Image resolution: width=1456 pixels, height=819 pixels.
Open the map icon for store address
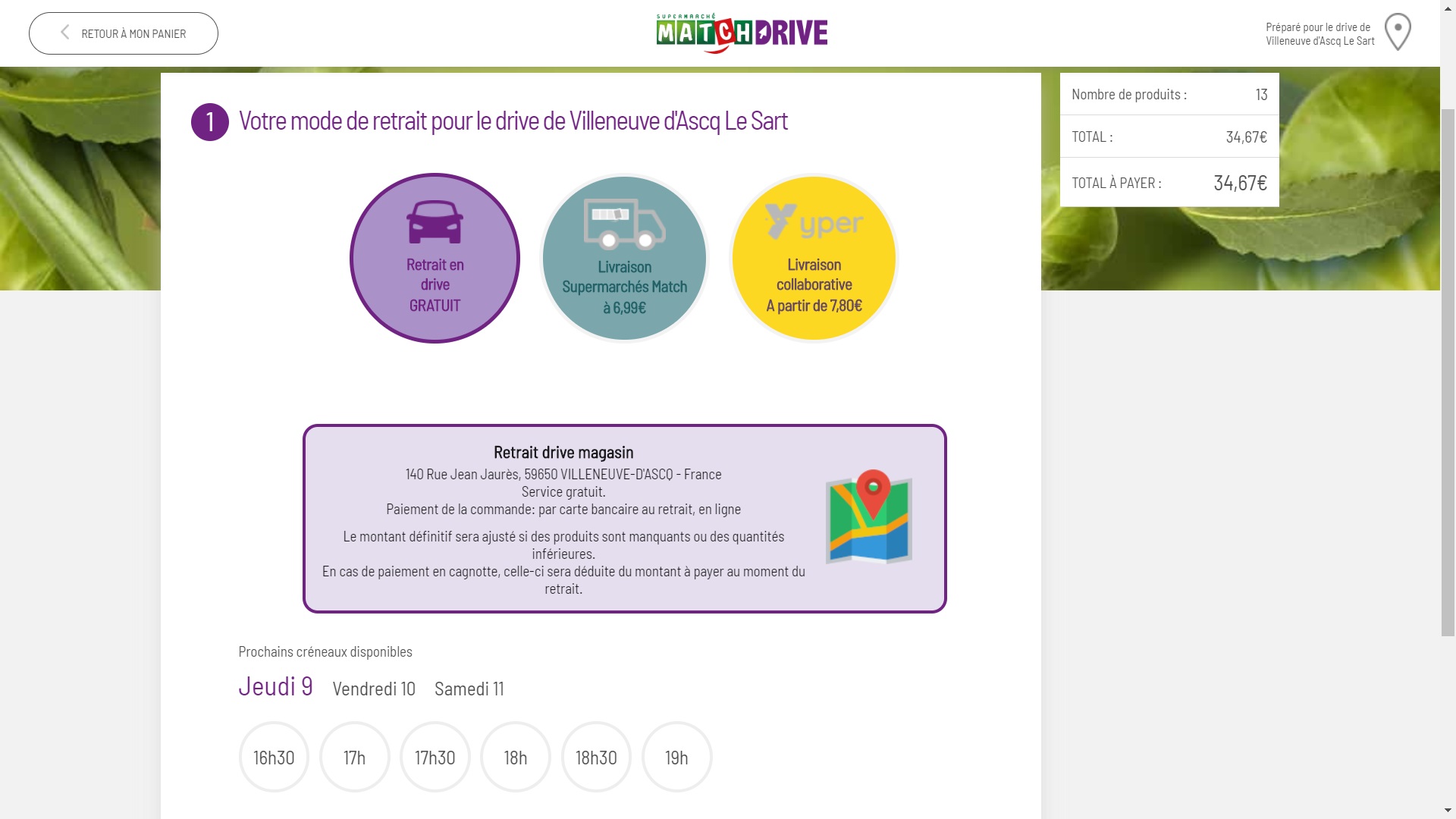point(869,516)
